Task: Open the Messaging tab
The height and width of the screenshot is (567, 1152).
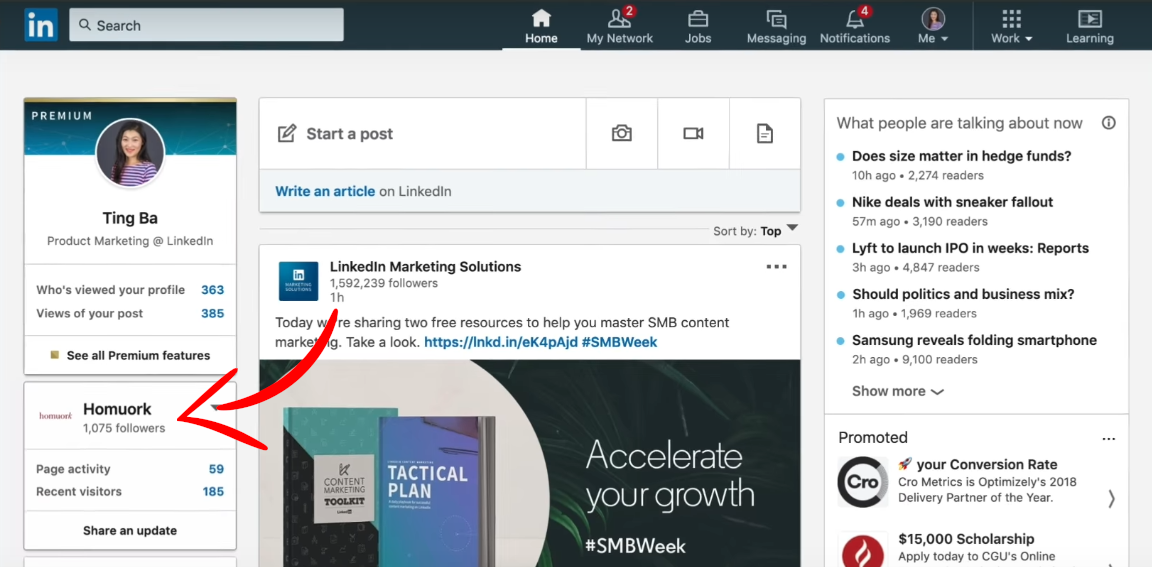Action: 776,27
